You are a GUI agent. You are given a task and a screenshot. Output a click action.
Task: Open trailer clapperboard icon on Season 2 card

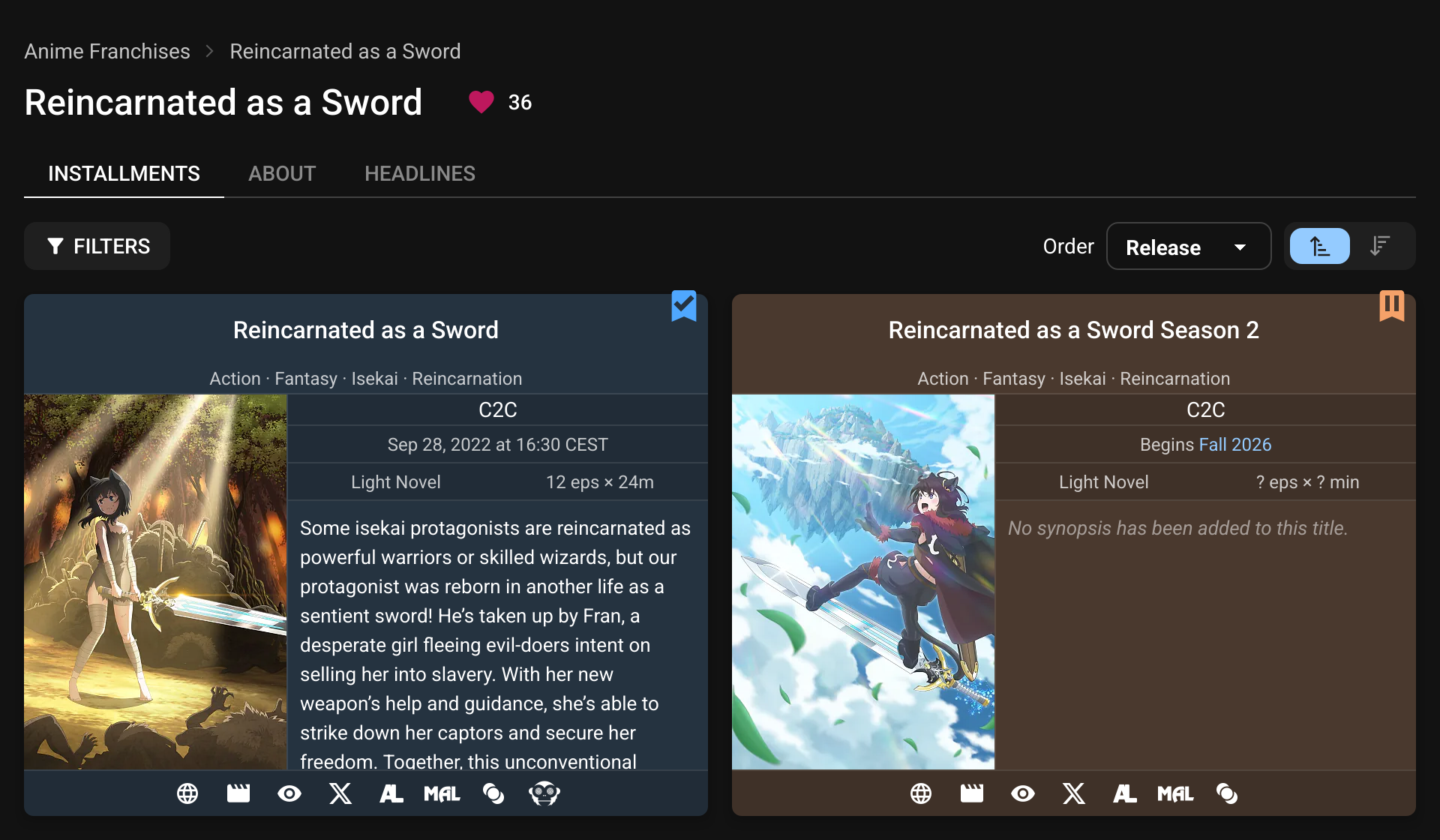pos(972,793)
